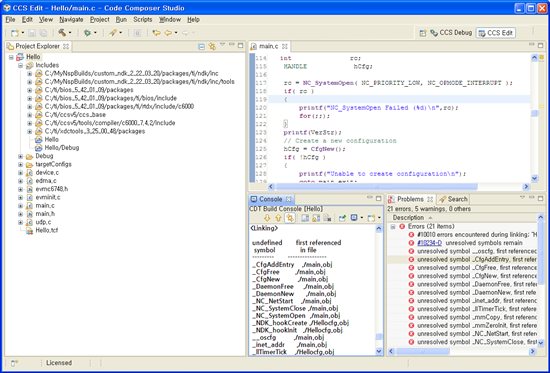Open the New toolbar dropdown arrow
Screen dimensions: 550x373
coord(22,33)
